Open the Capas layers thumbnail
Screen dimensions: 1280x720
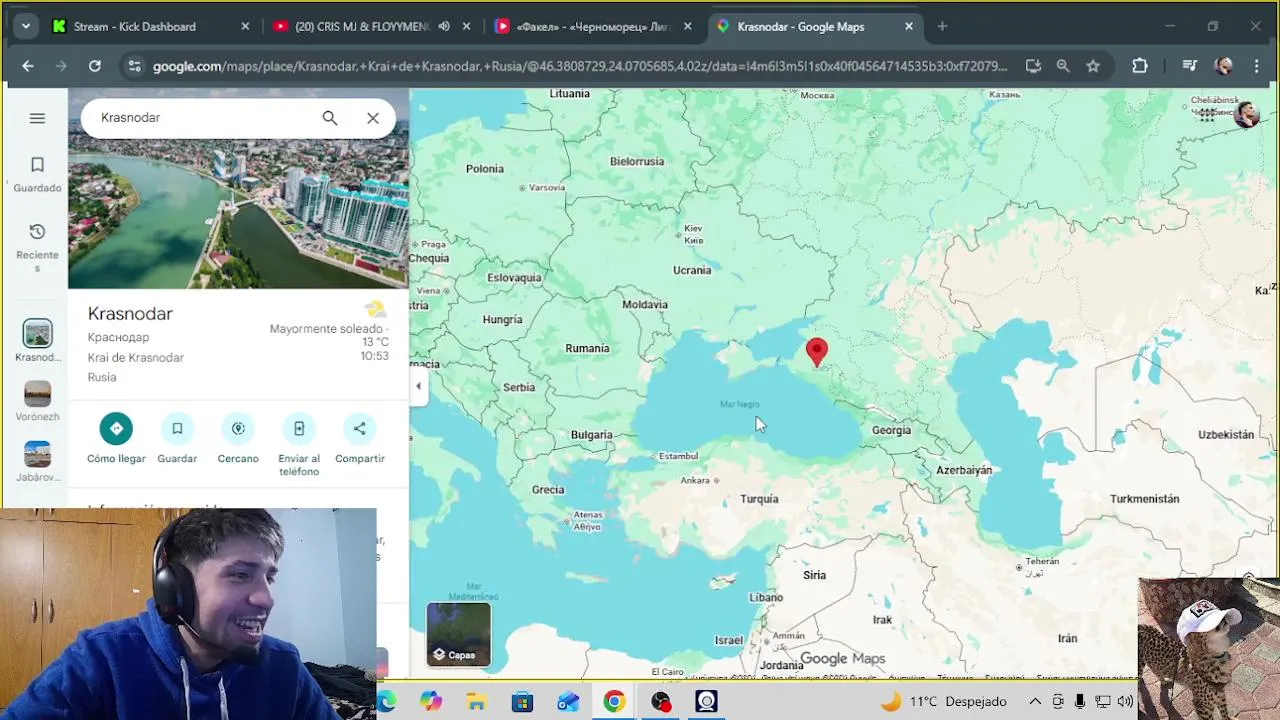[459, 634]
